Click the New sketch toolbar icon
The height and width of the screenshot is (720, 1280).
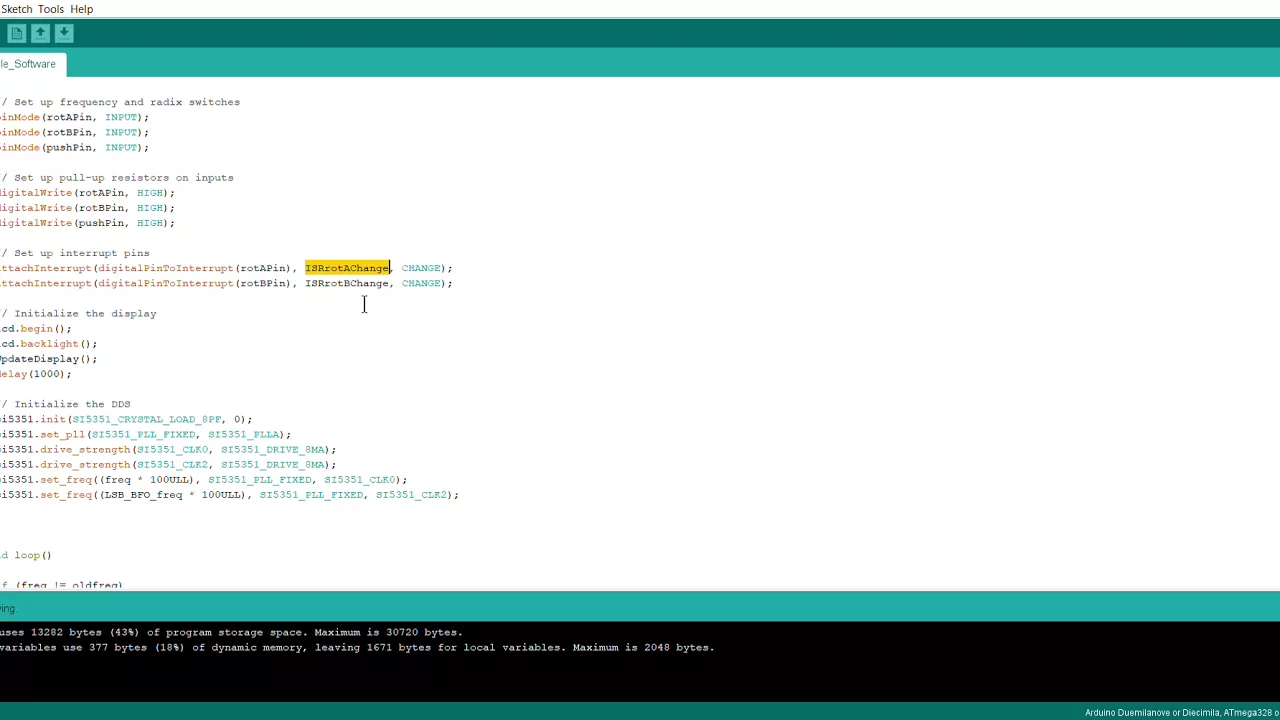(x=17, y=33)
